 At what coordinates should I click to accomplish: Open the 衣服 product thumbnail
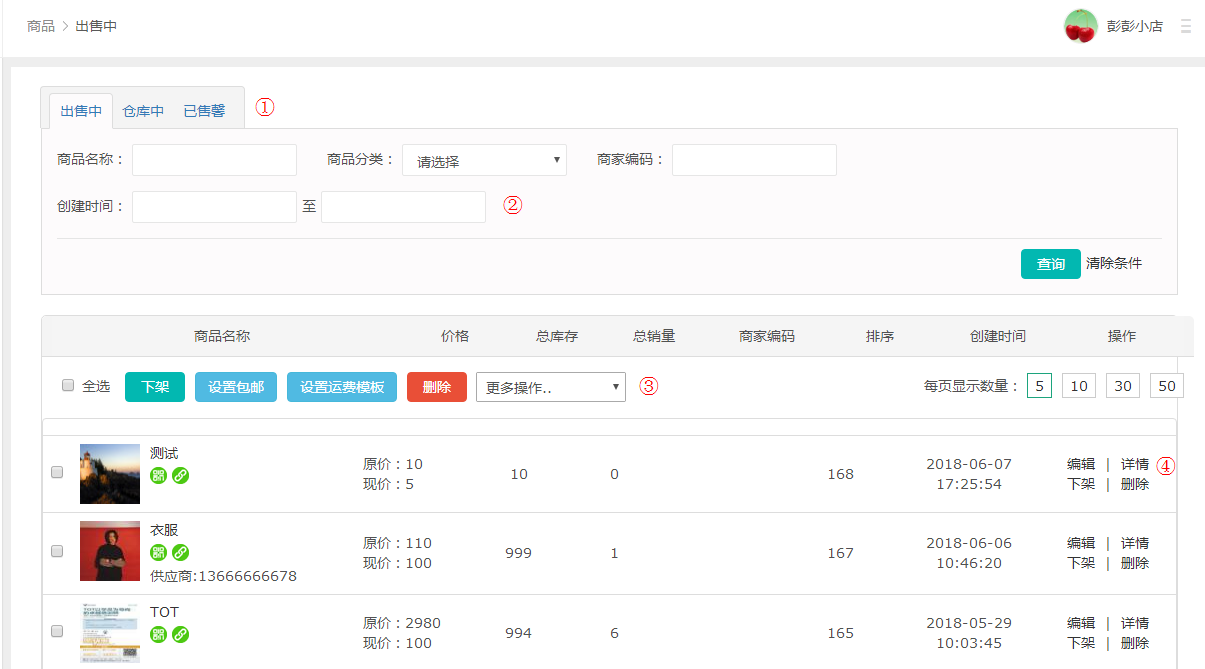[x=110, y=551]
